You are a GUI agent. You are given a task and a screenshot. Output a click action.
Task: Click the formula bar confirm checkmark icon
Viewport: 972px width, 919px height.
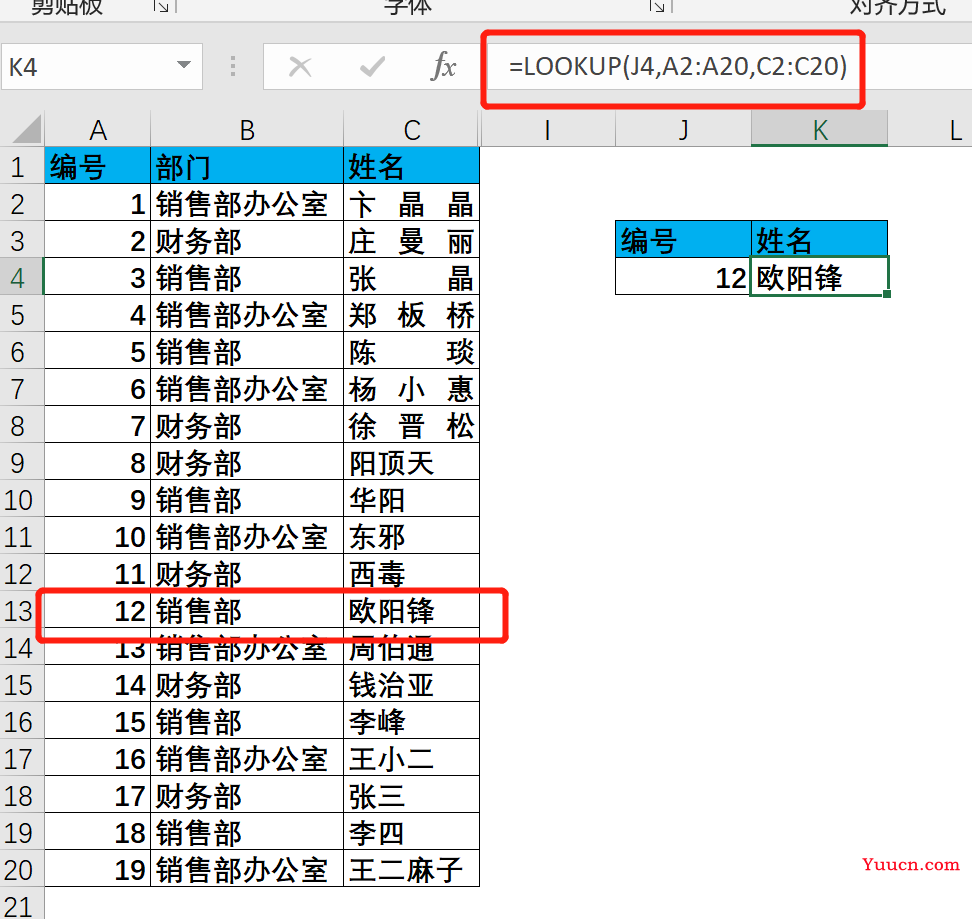click(x=372, y=66)
